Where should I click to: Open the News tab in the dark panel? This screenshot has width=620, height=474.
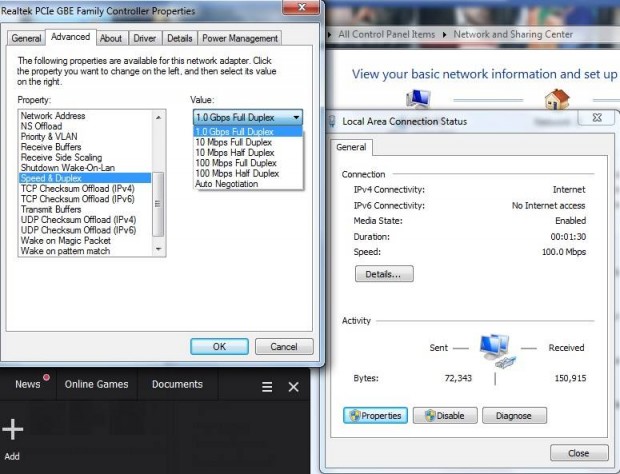click(28, 384)
